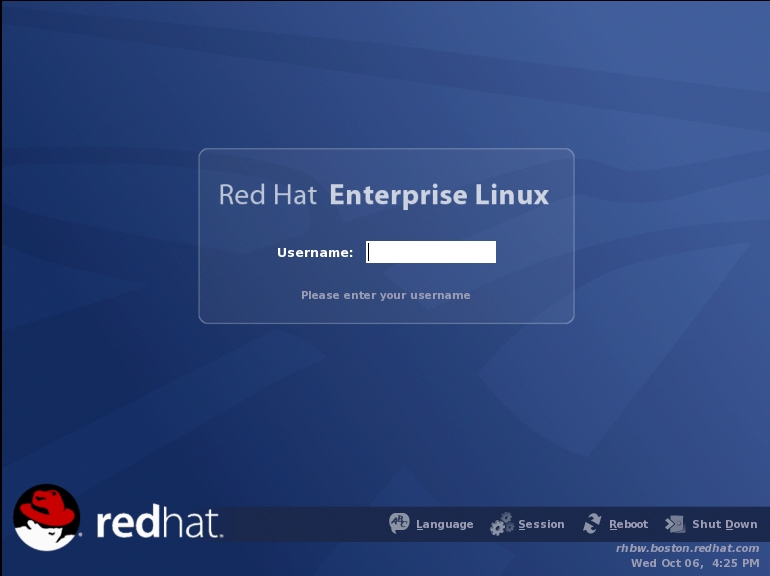This screenshot has width=770, height=576.
Task: Click the Shut Down icon
Action: (x=676, y=524)
